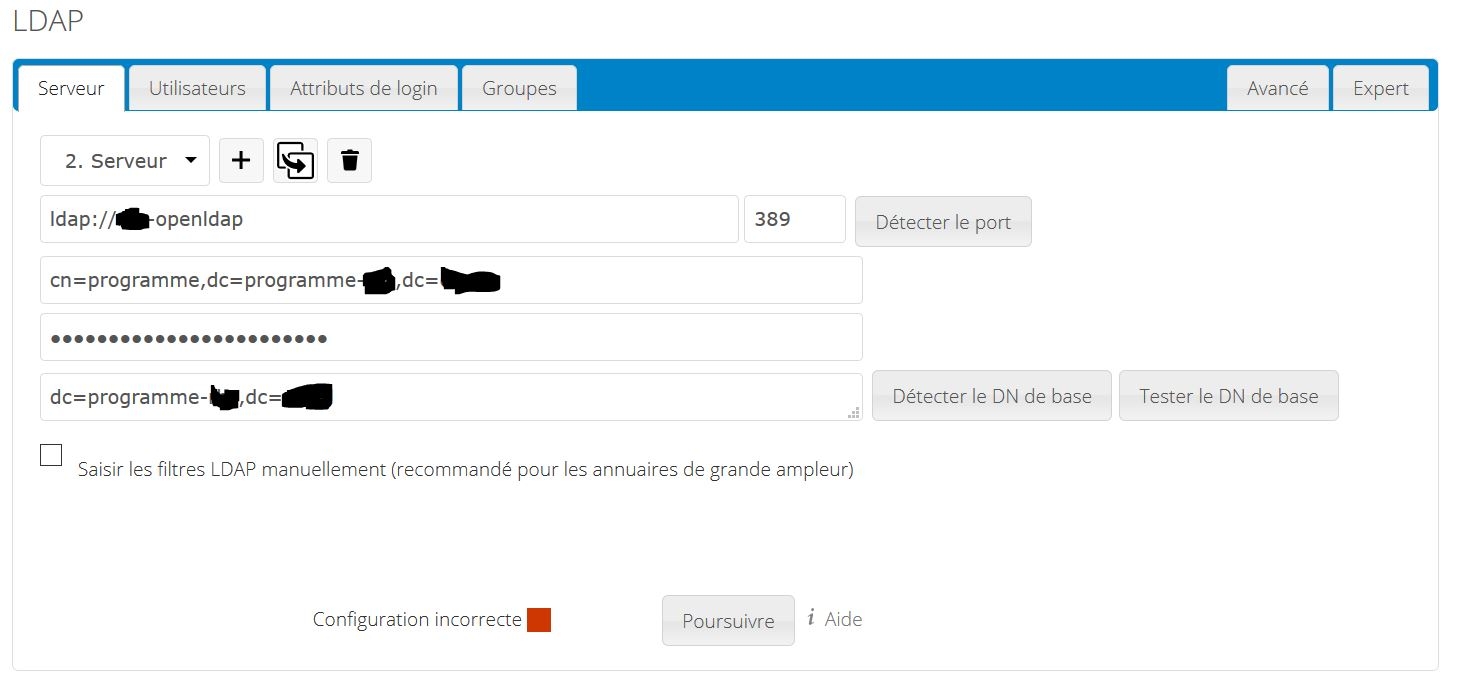Open the Attributs de login tab

[x=364, y=88]
